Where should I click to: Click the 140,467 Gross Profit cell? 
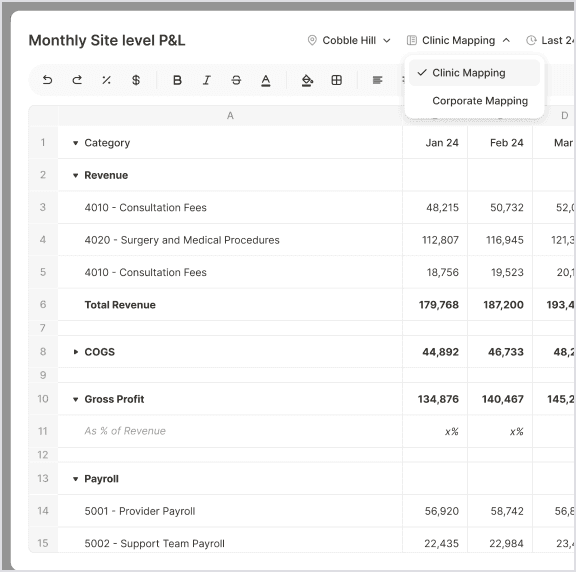500,399
